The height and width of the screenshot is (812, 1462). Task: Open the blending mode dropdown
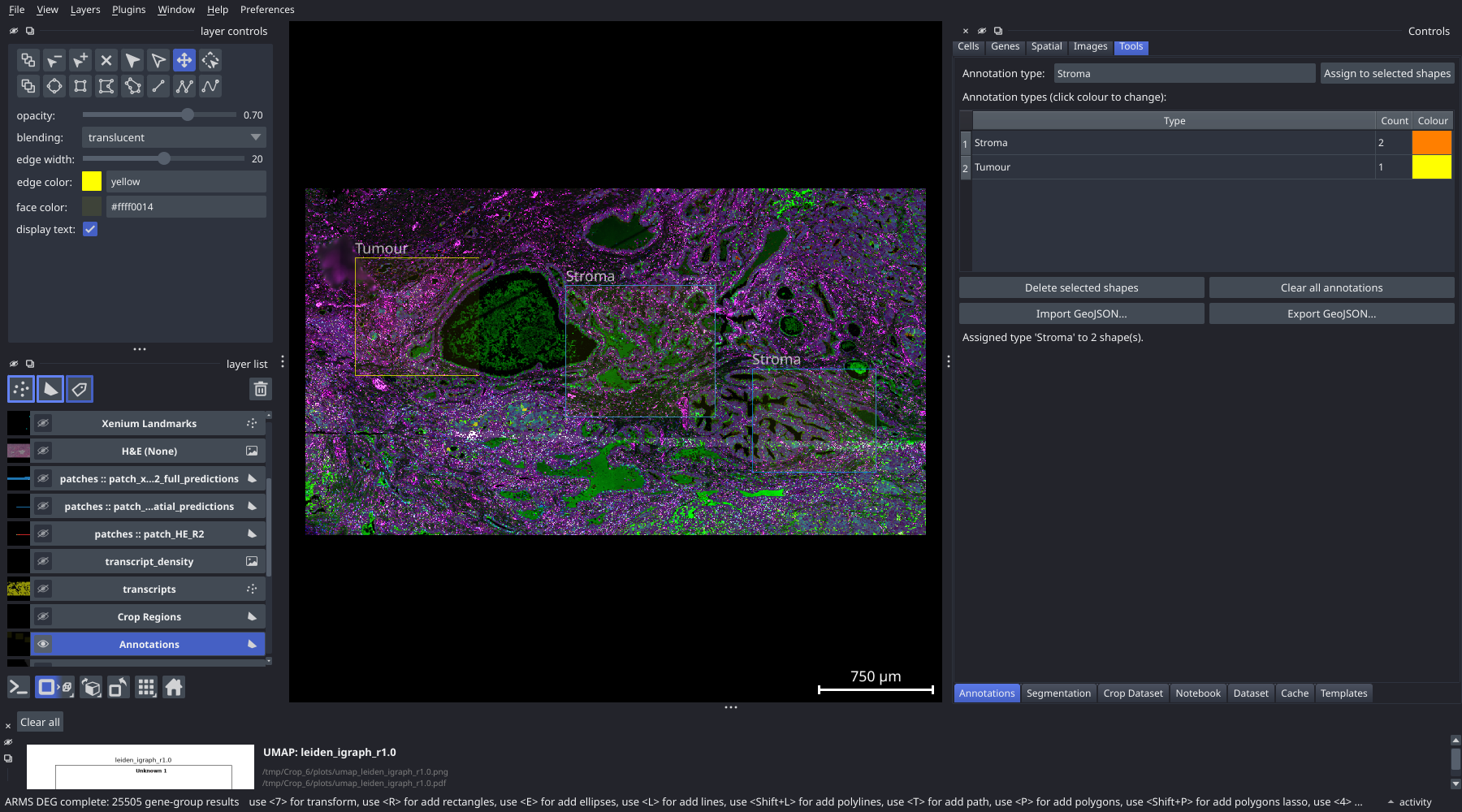pos(174,137)
